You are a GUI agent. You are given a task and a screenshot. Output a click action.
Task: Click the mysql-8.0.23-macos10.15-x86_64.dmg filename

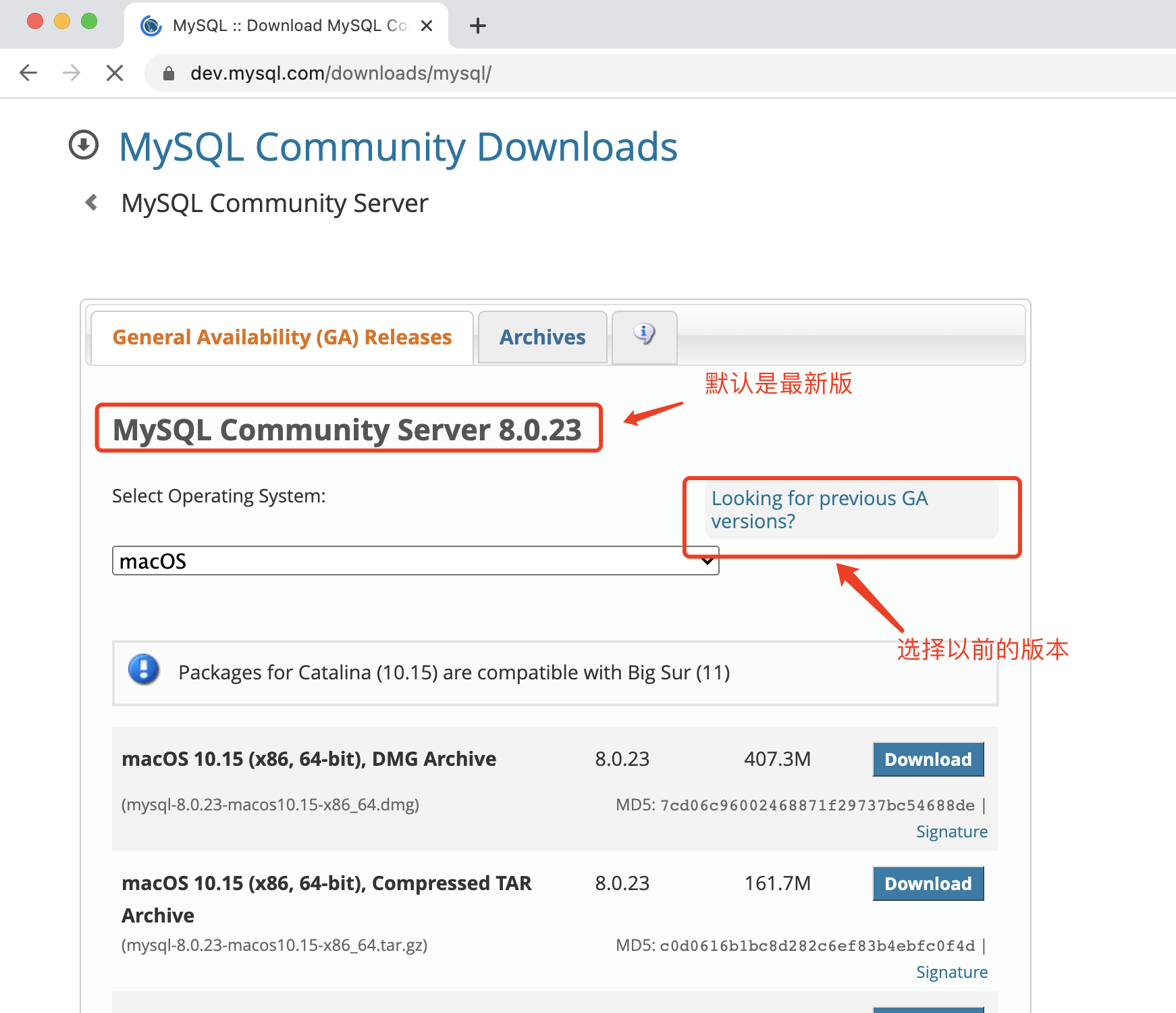270,805
